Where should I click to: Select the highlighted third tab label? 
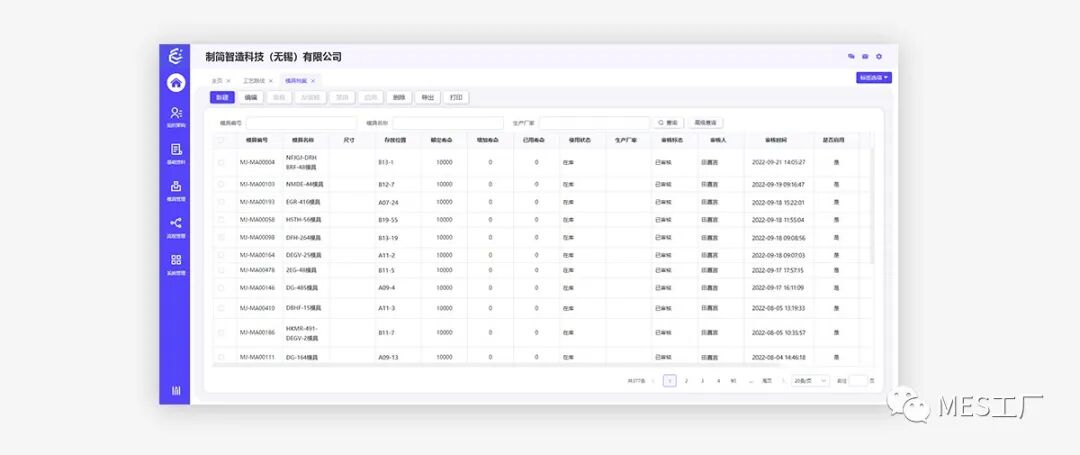[x=296, y=81]
